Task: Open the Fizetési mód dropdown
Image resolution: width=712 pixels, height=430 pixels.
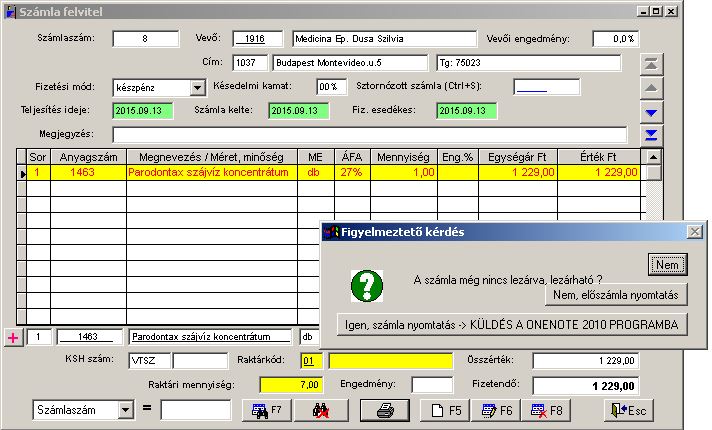Action: click(198, 88)
